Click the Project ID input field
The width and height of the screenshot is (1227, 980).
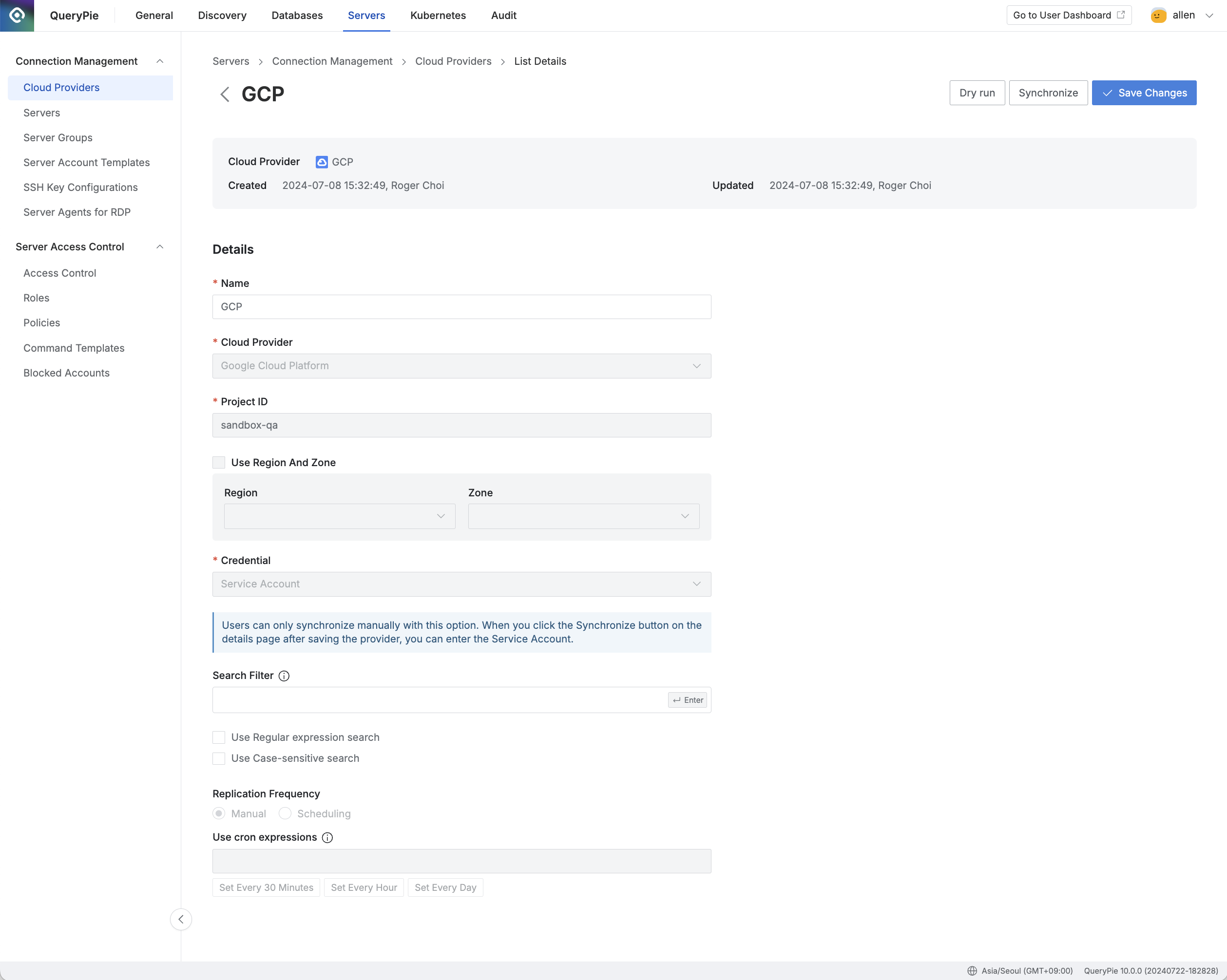click(461, 425)
